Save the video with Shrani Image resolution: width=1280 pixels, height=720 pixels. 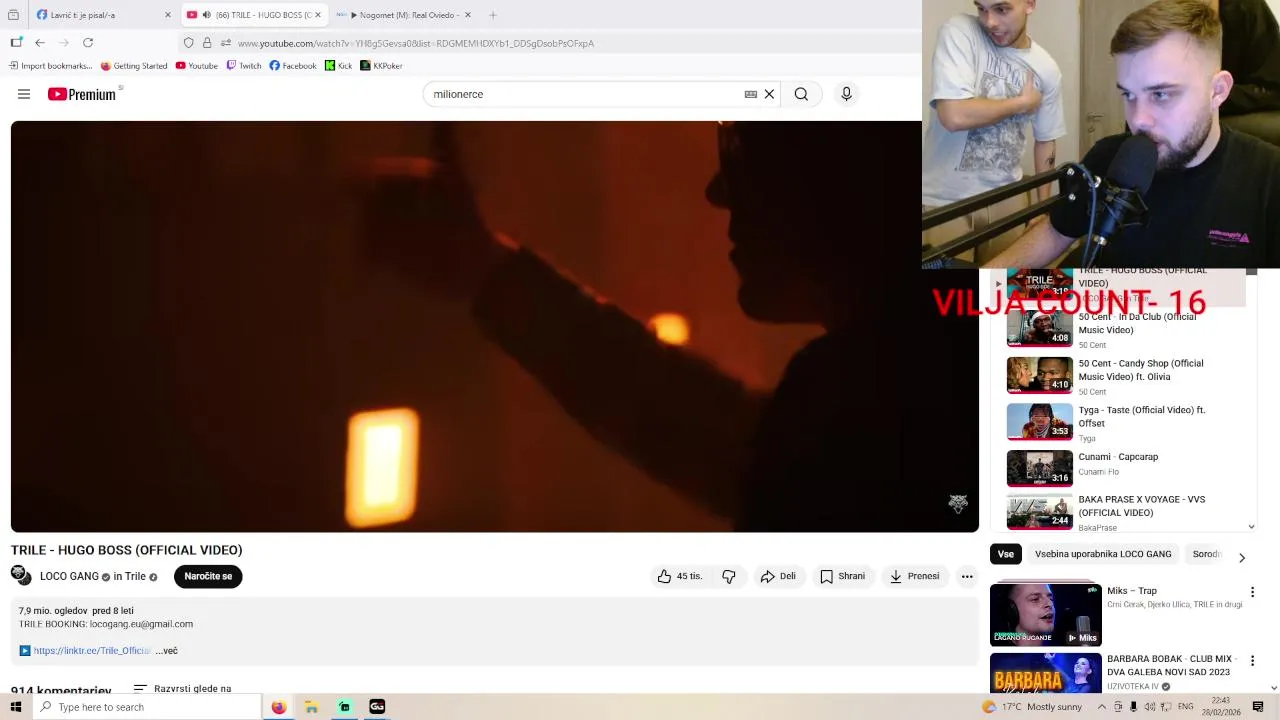(x=842, y=576)
